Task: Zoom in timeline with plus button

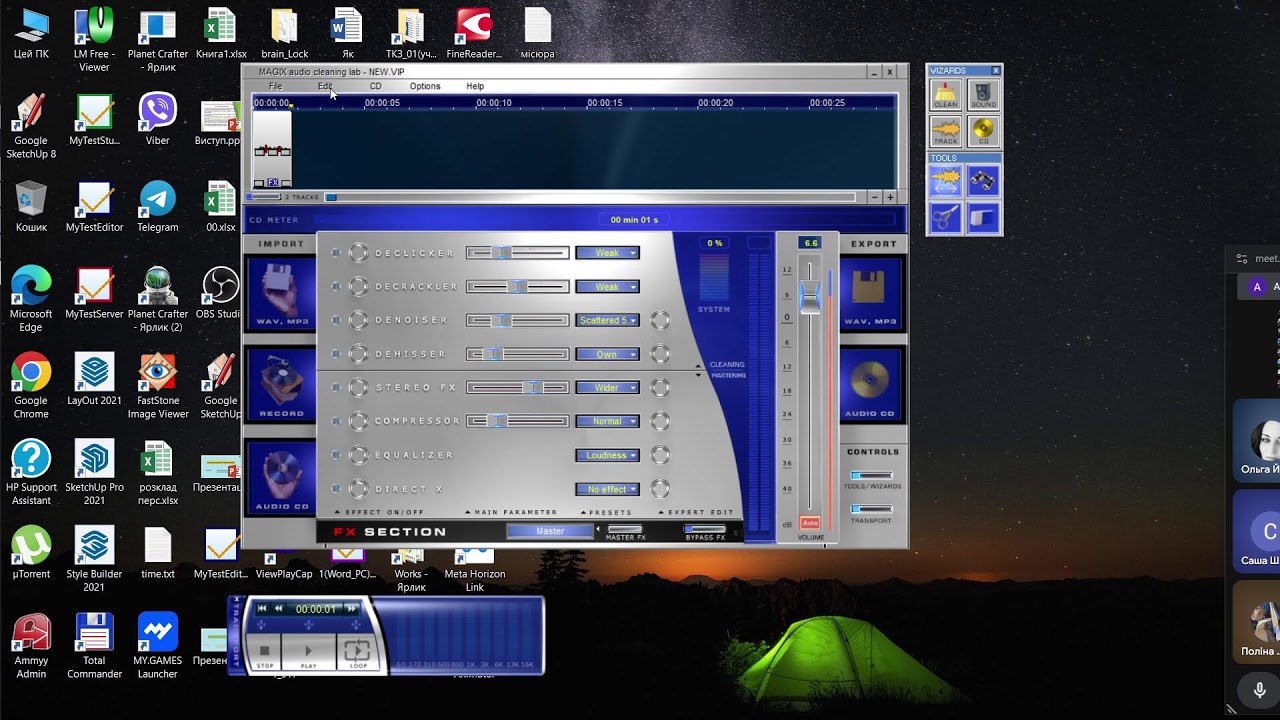Action: 890,197
